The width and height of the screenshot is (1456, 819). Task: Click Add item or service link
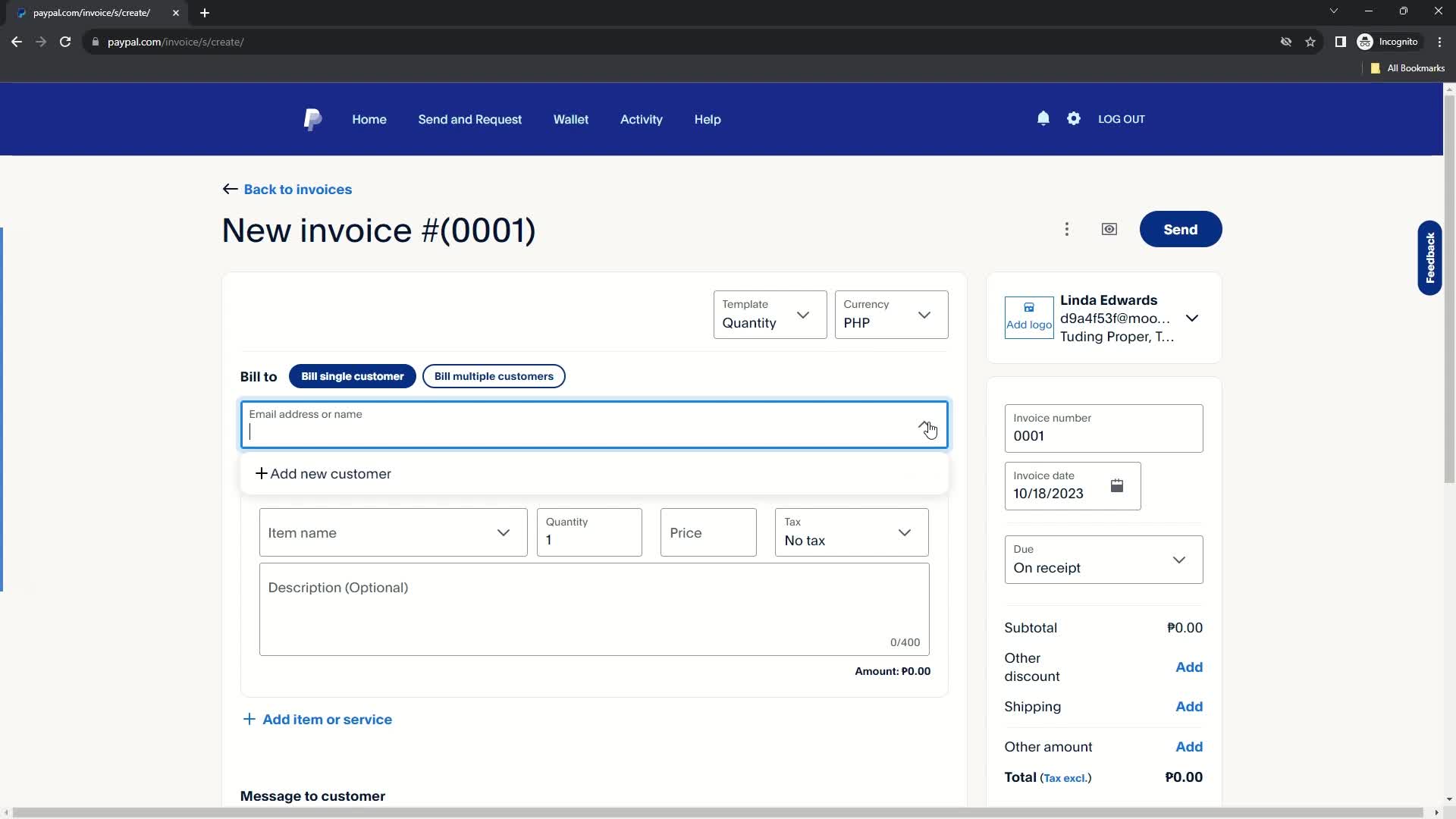pos(327,719)
